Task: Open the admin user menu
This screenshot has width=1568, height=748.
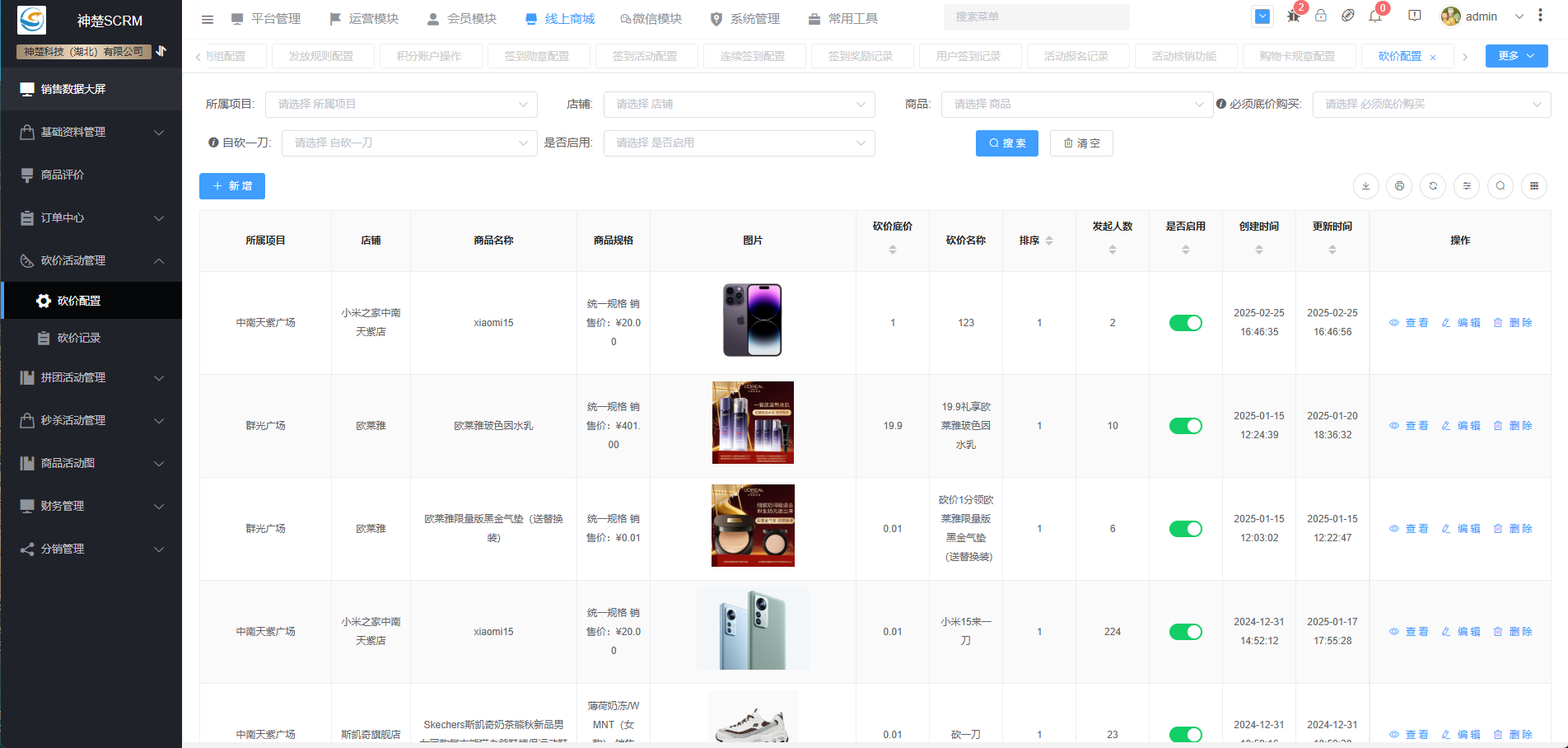Action: (1482, 16)
